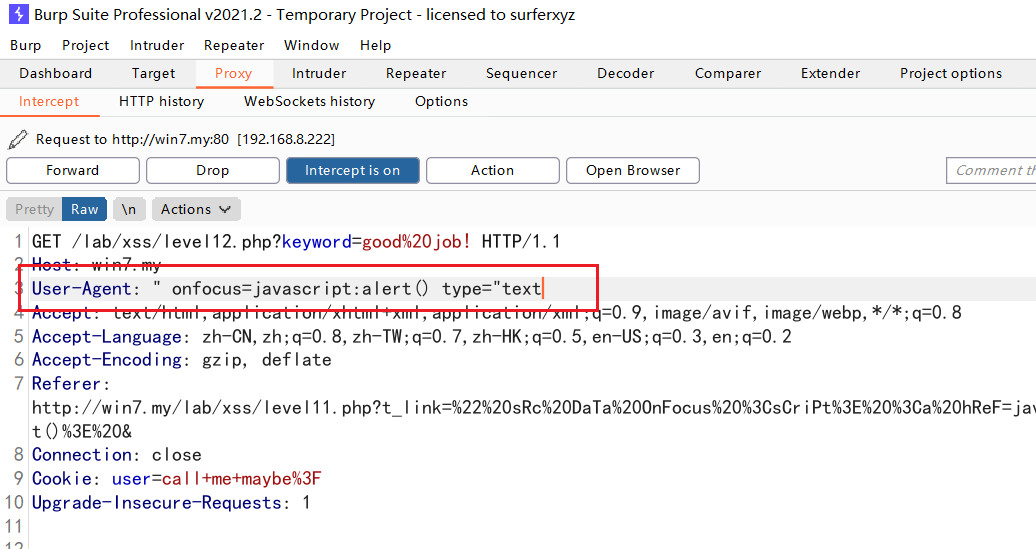
Task: Select the Decoder tab
Action: [x=625, y=73]
